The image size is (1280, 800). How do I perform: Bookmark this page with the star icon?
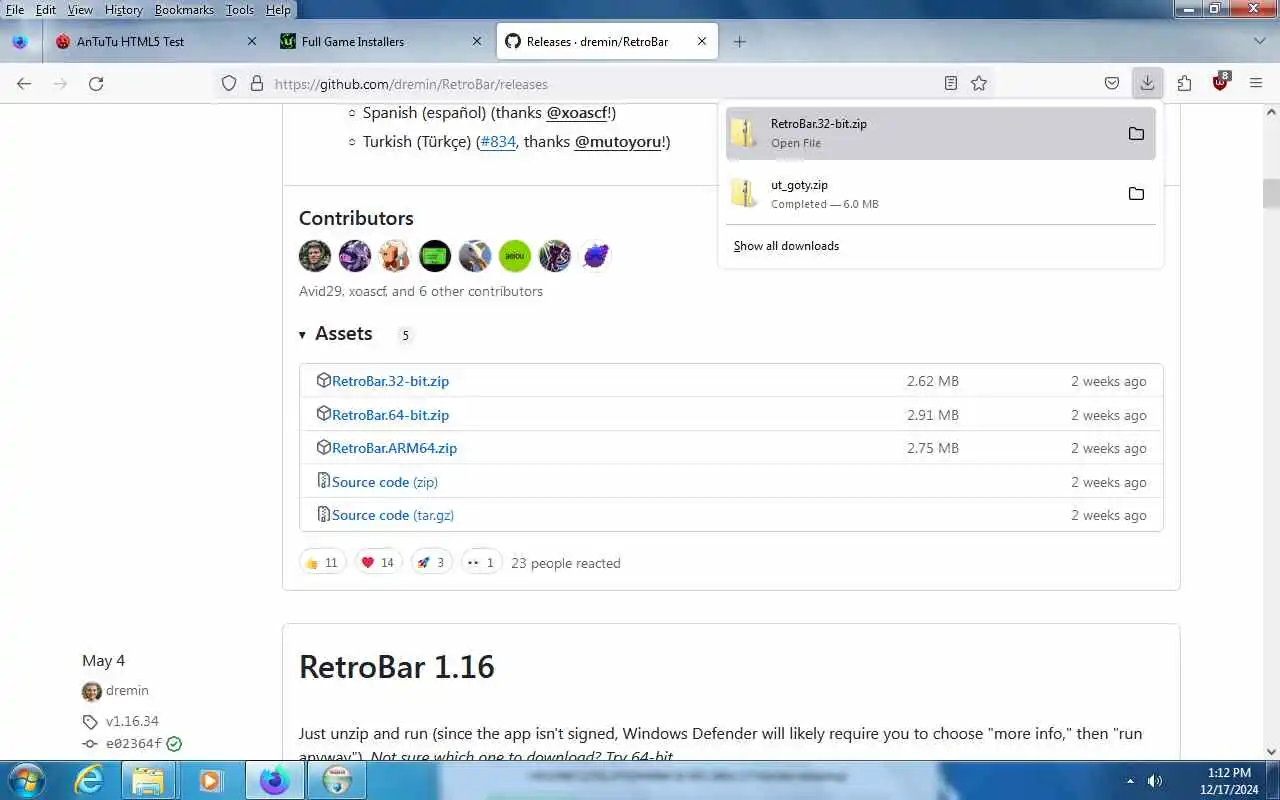(x=979, y=84)
